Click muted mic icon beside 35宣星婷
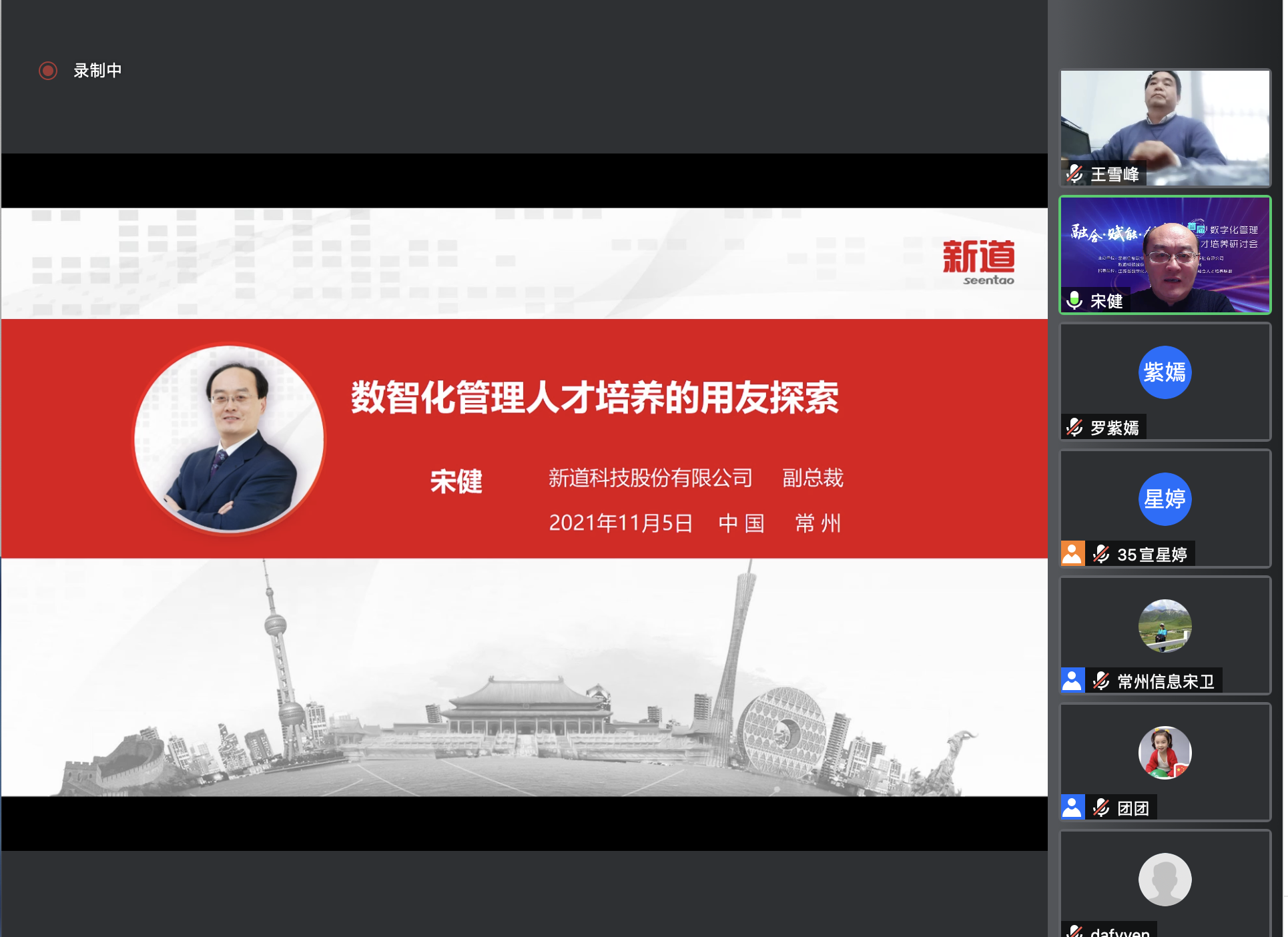The width and height of the screenshot is (1288, 937). 1101,554
